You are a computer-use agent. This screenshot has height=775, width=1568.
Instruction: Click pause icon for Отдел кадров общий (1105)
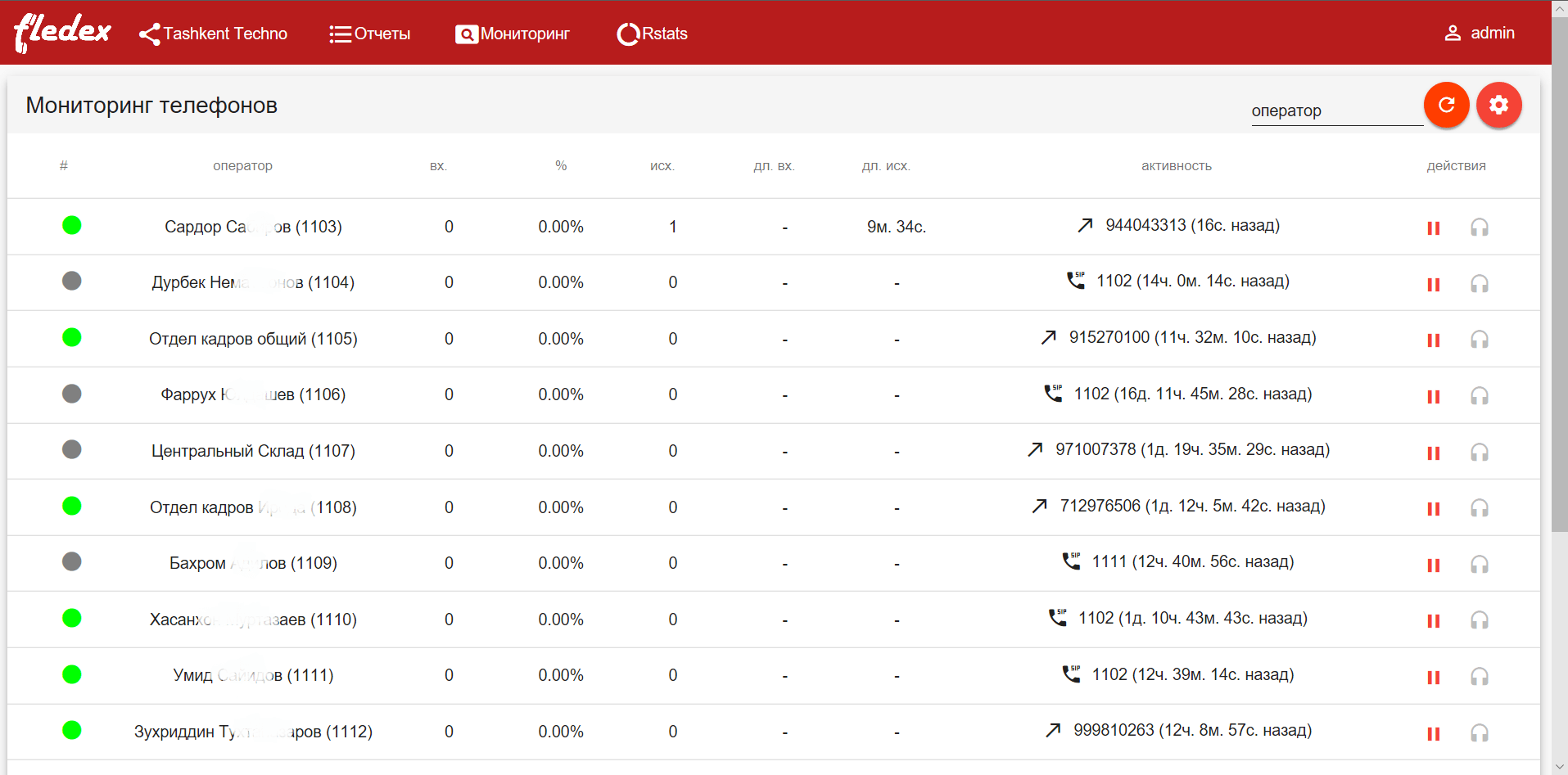(x=1434, y=340)
